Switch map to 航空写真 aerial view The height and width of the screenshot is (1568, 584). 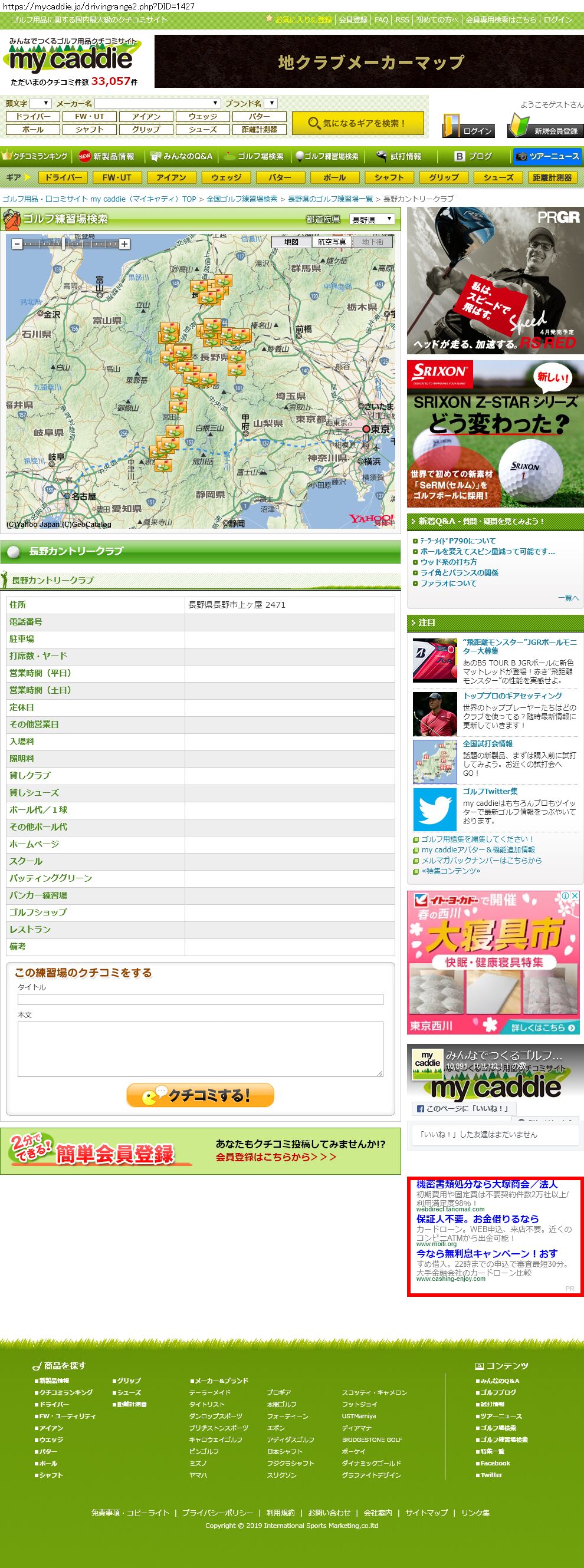click(332, 242)
